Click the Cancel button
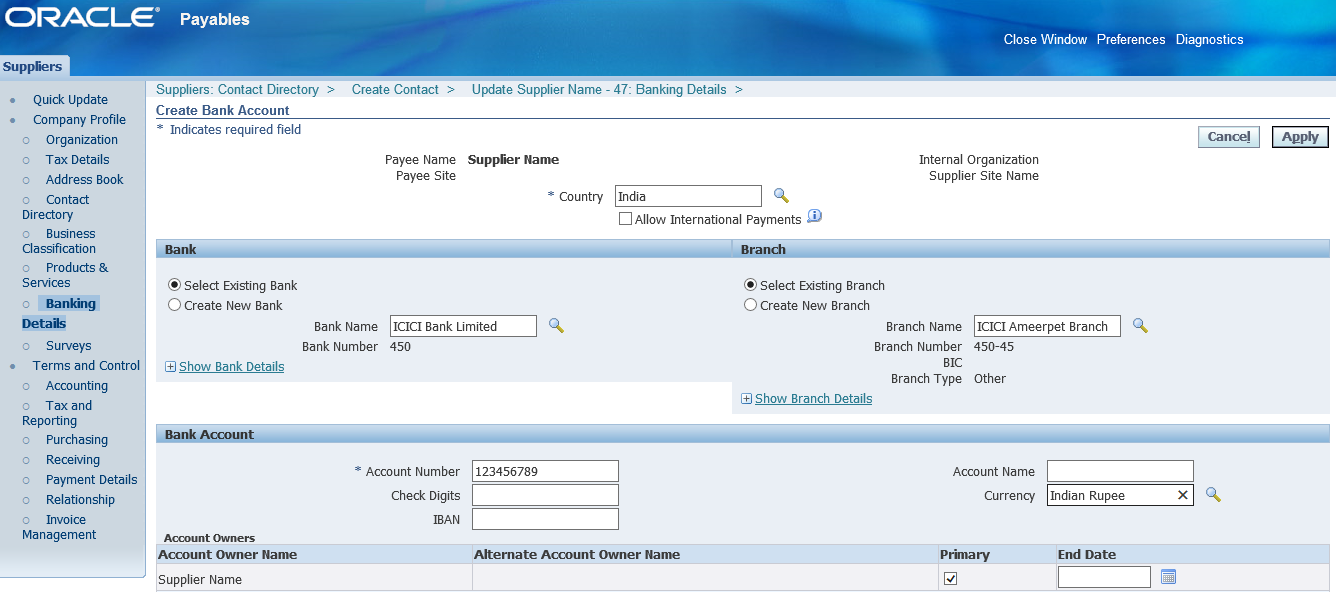The image size is (1336, 592). point(1228,137)
